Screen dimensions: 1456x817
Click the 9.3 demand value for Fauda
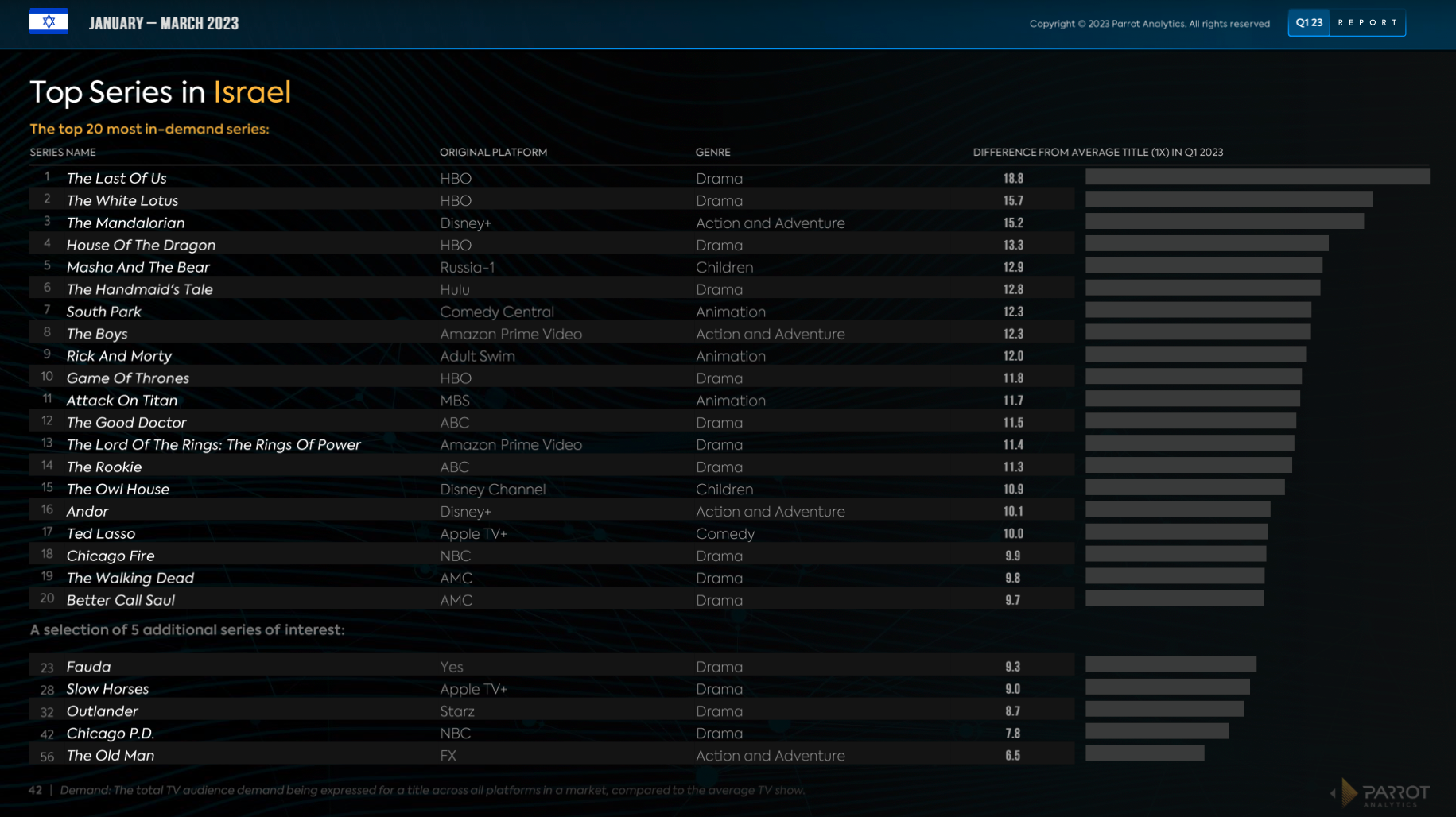pyautogui.click(x=1012, y=667)
